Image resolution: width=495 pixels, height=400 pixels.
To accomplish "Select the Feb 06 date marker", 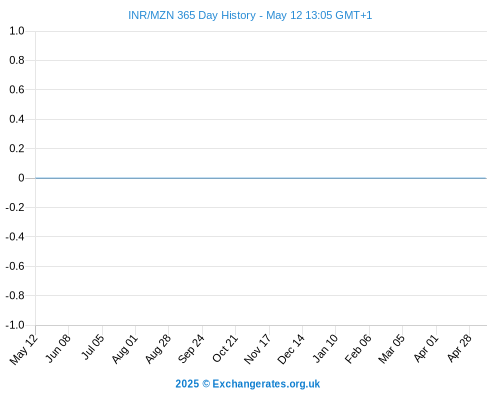I will point(358,349).
